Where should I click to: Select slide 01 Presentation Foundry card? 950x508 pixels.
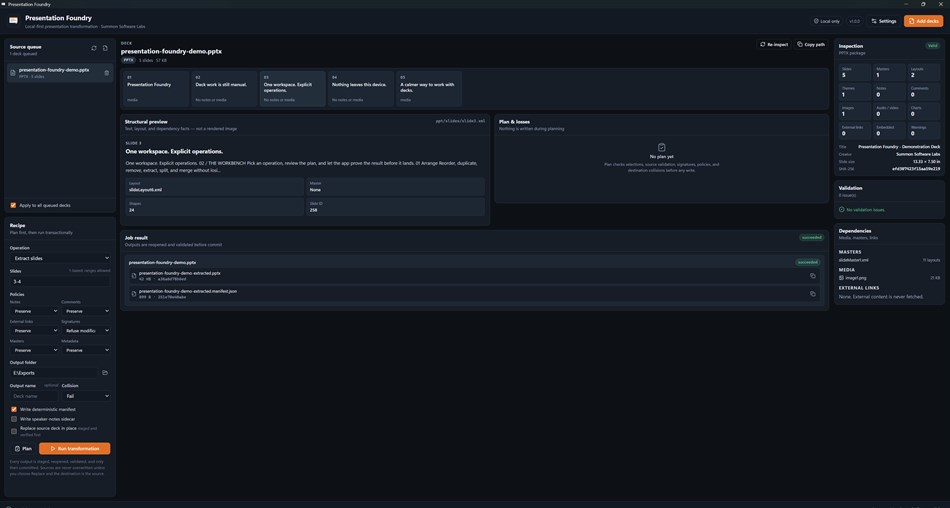tap(156, 89)
